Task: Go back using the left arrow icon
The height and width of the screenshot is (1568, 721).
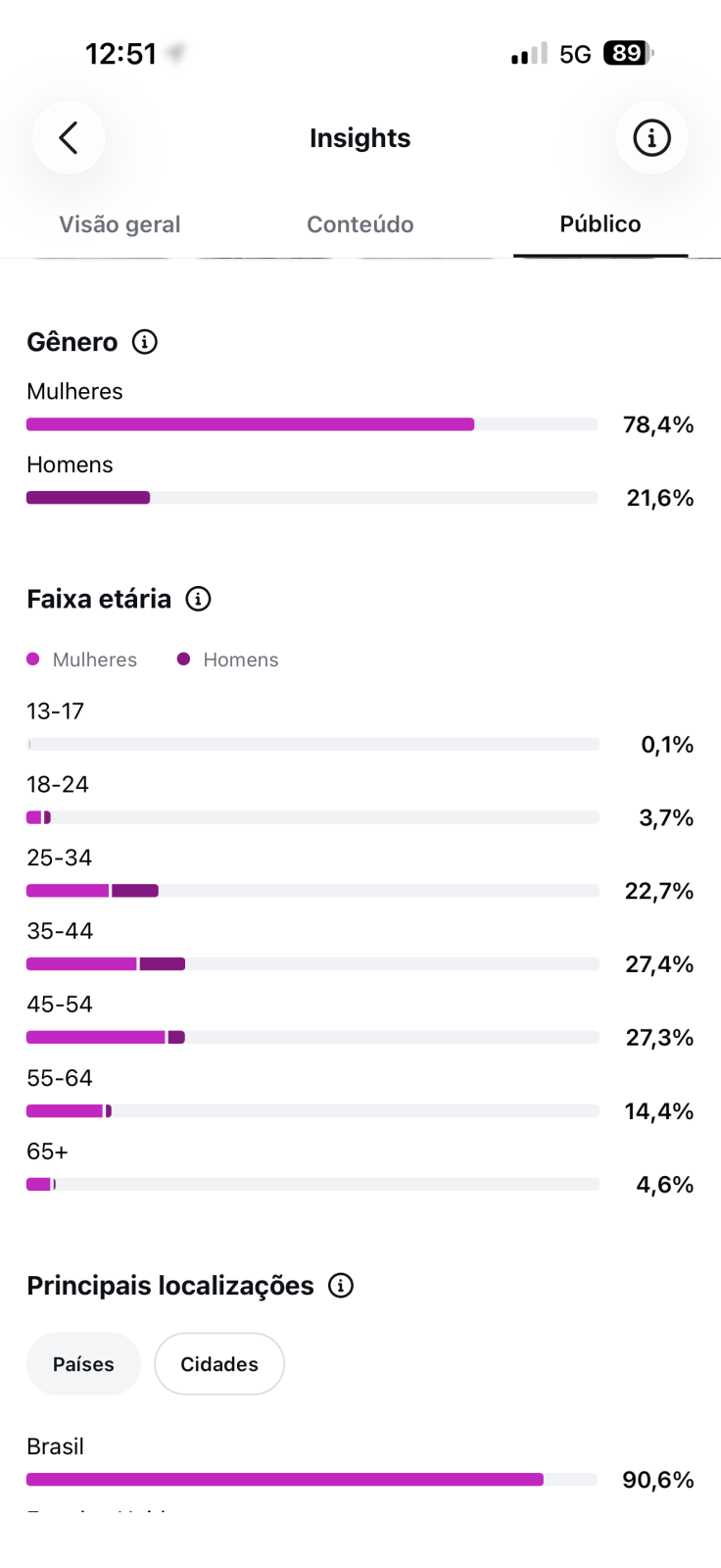Action: pyautogui.click(x=69, y=138)
